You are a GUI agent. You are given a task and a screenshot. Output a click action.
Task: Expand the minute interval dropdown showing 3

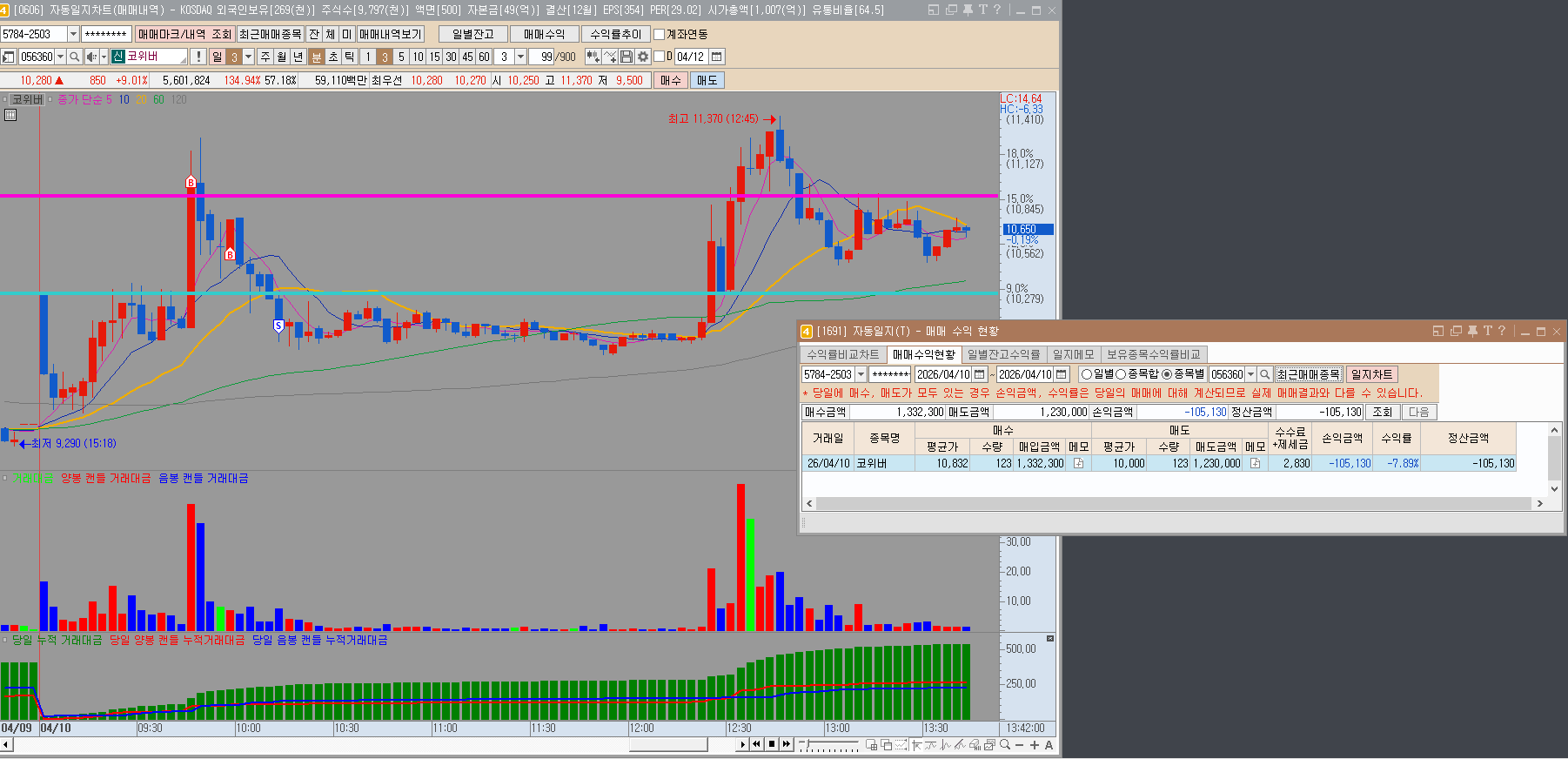coord(520,57)
